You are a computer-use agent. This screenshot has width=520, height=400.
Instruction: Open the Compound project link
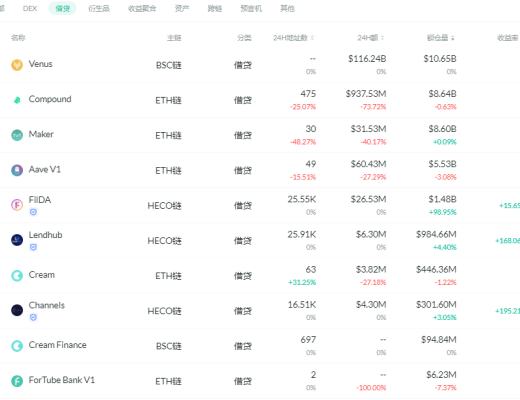50,99
